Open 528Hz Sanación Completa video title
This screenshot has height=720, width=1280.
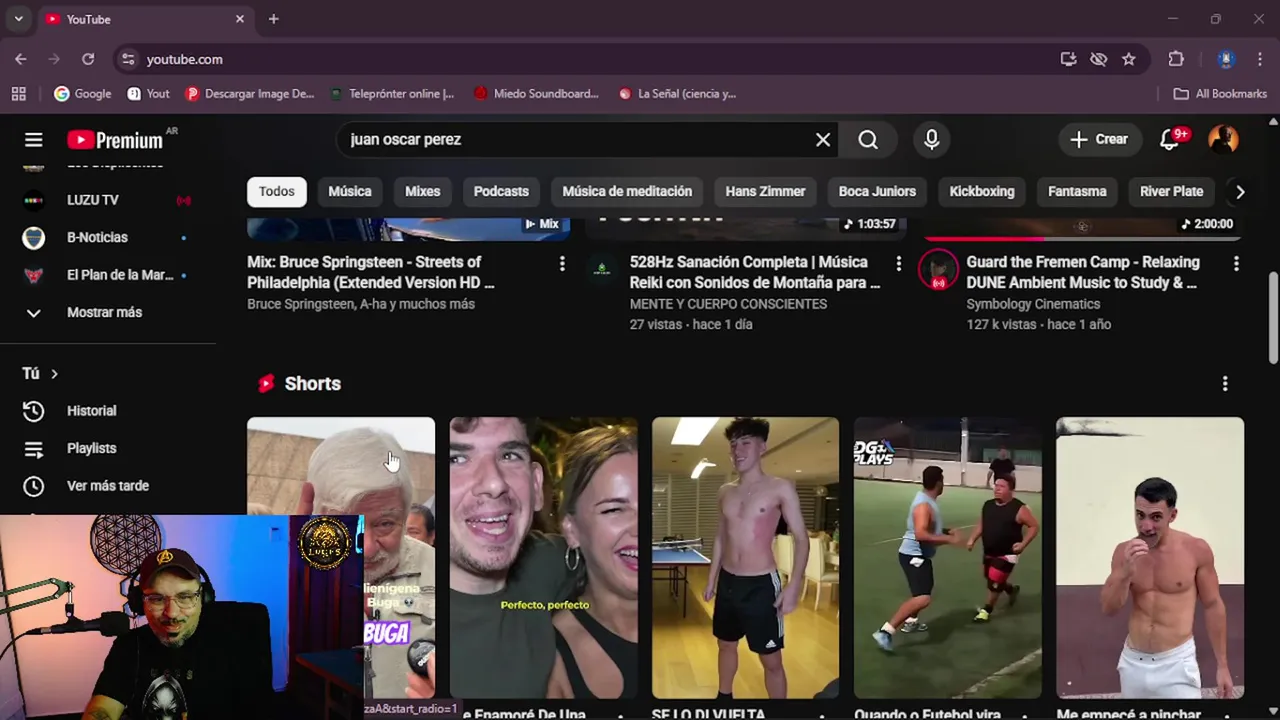point(755,272)
